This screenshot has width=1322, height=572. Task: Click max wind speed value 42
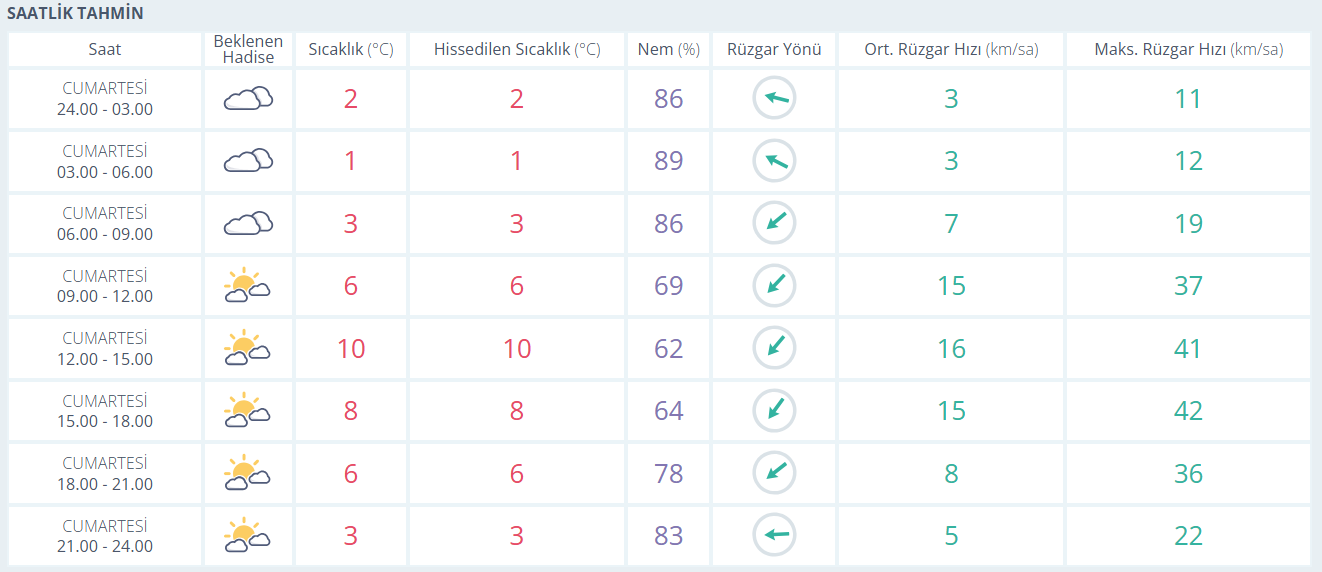click(x=1188, y=411)
